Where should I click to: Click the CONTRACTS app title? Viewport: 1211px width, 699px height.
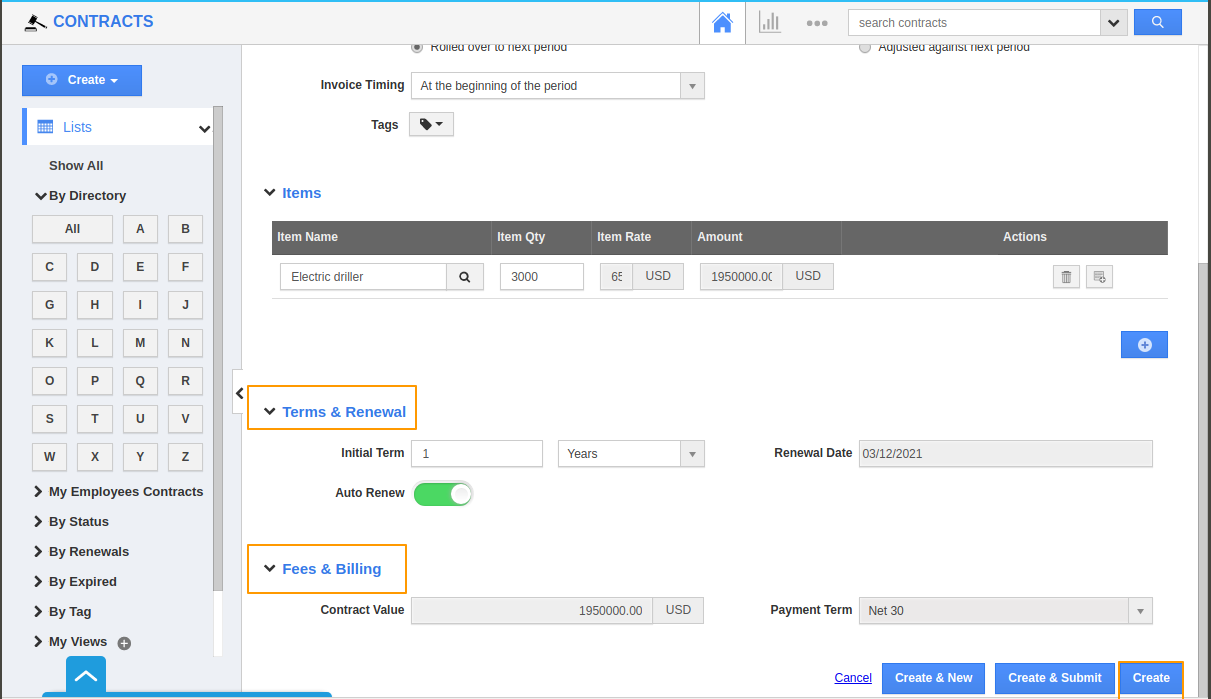tap(103, 21)
